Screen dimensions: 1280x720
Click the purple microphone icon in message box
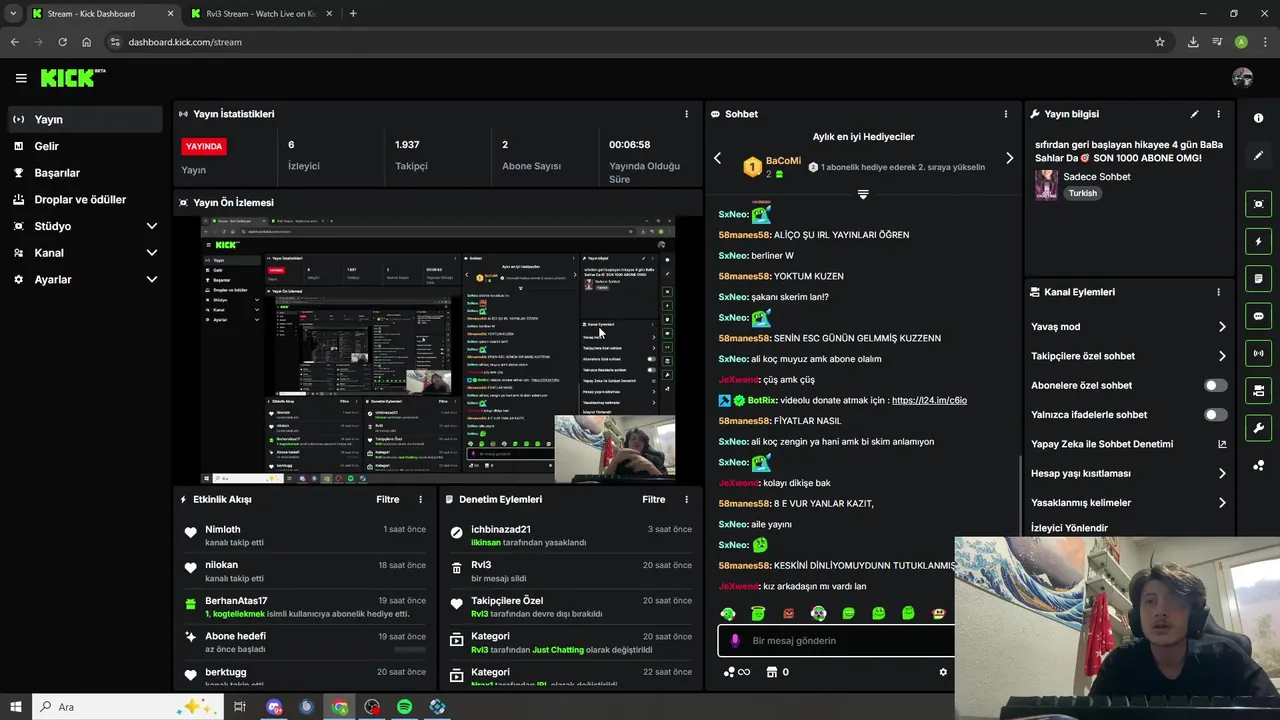[x=735, y=640]
